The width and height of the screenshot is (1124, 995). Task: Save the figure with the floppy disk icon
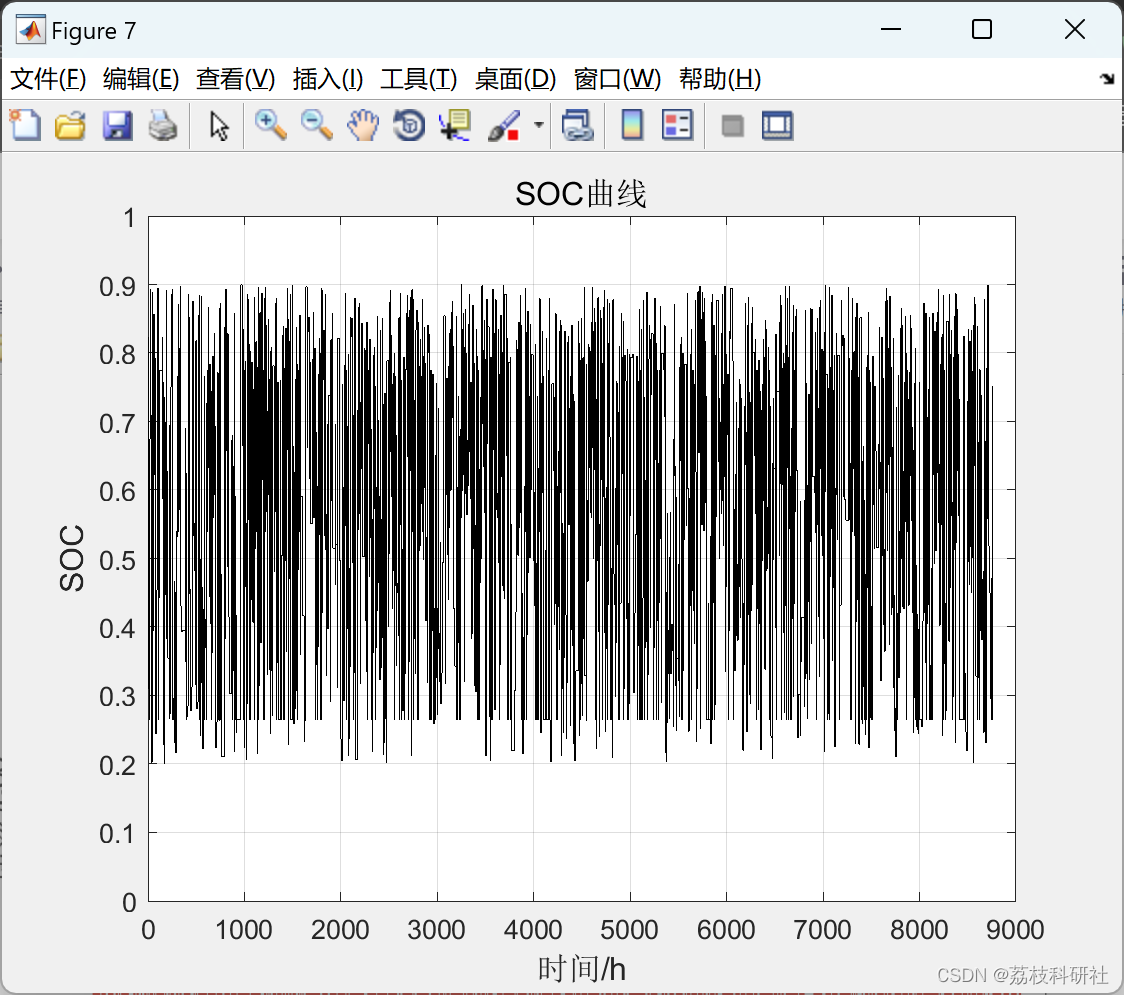[x=117, y=125]
